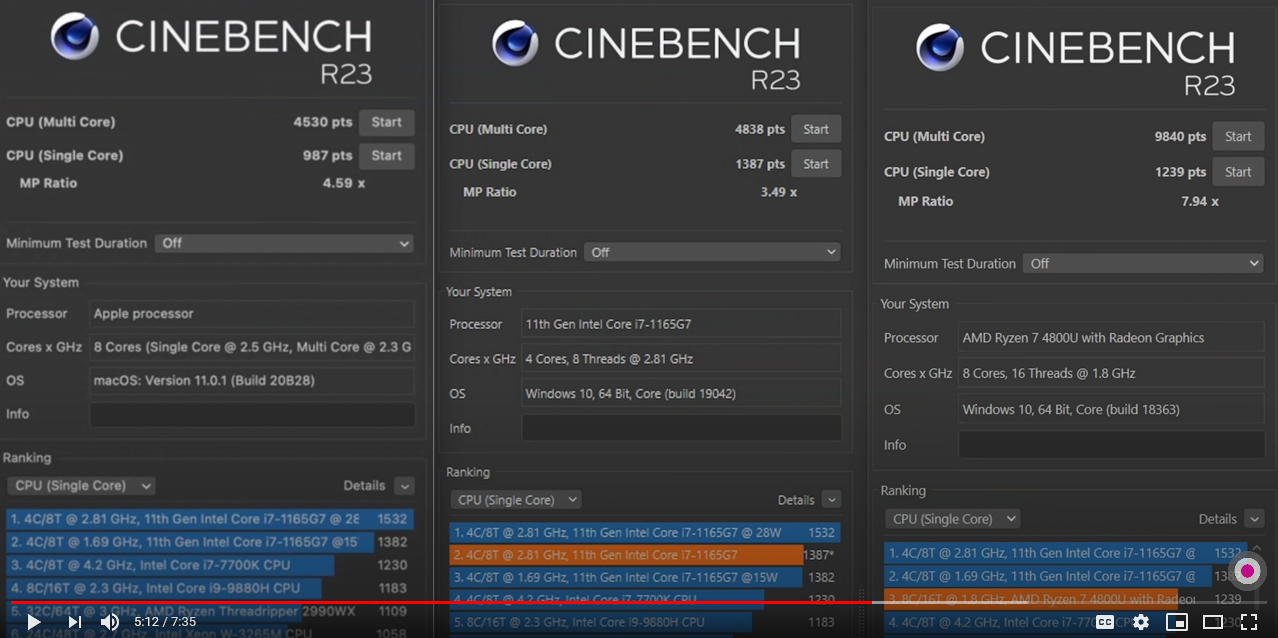Click the empty Info field in left window
Viewport: 1278px width, 638px height.
coord(252,414)
